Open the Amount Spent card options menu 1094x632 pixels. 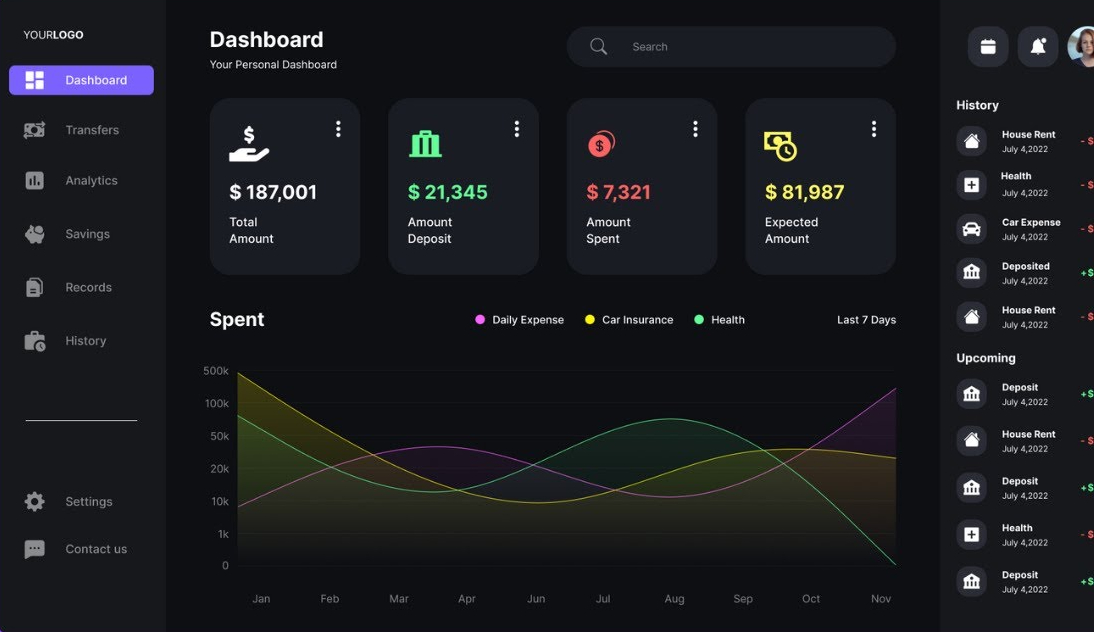point(695,129)
